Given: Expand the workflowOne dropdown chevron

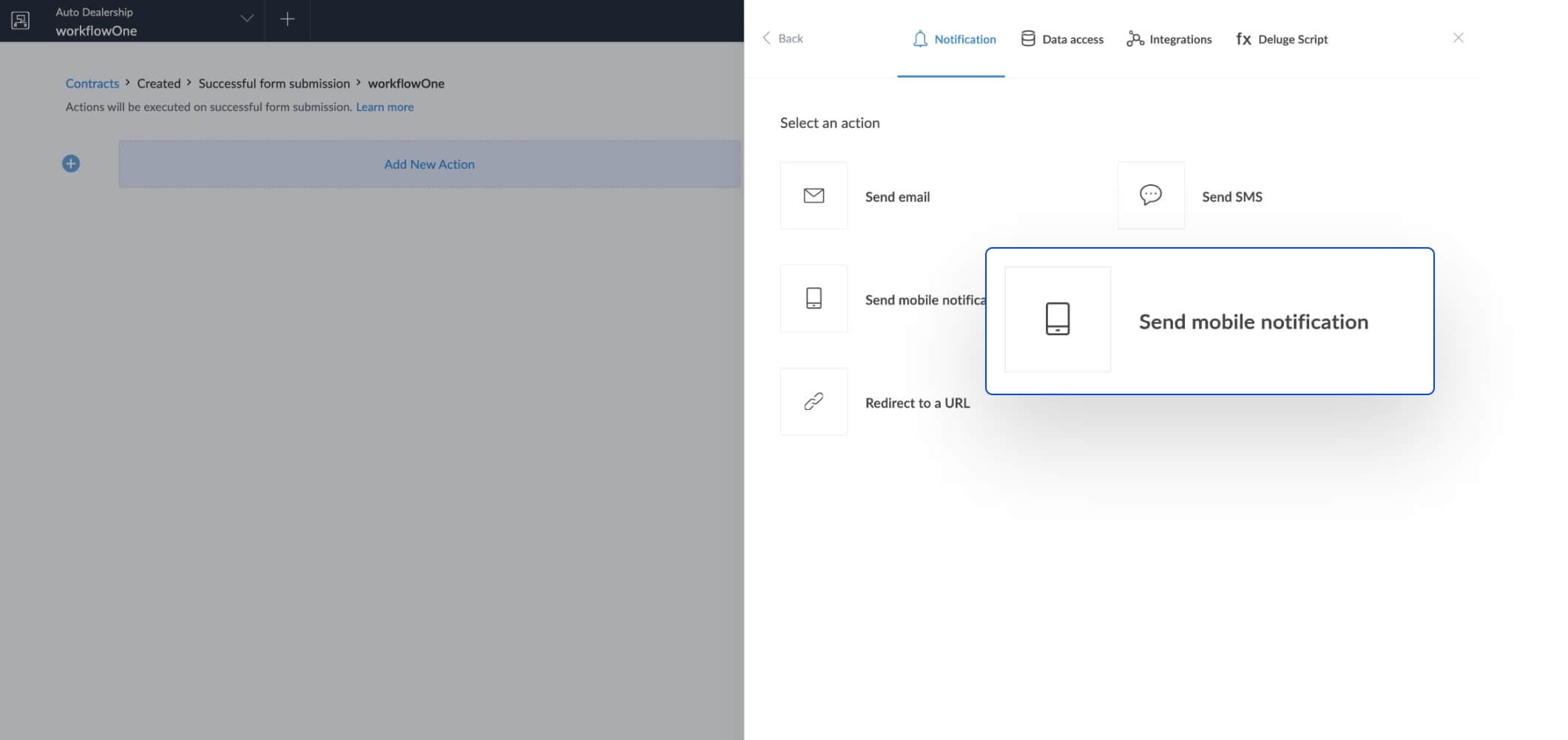Looking at the screenshot, I should pos(247,19).
